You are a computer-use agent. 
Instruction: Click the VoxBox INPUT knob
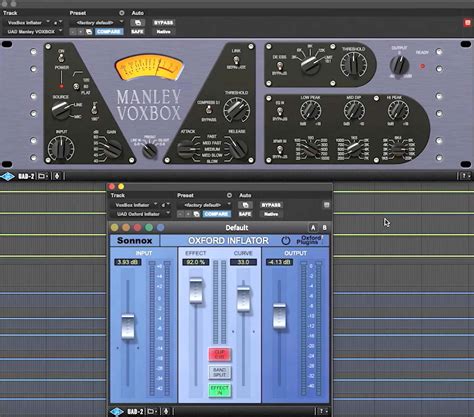coord(61,149)
